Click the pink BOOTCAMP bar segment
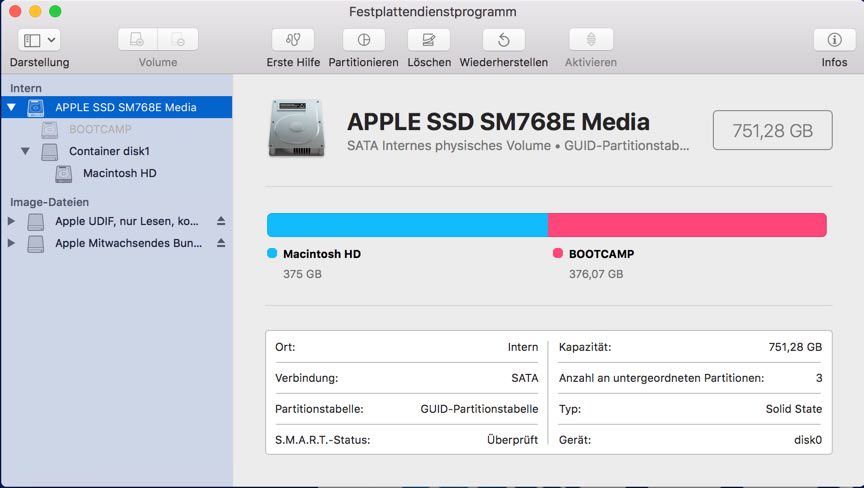This screenshot has width=864, height=488. [687, 225]
